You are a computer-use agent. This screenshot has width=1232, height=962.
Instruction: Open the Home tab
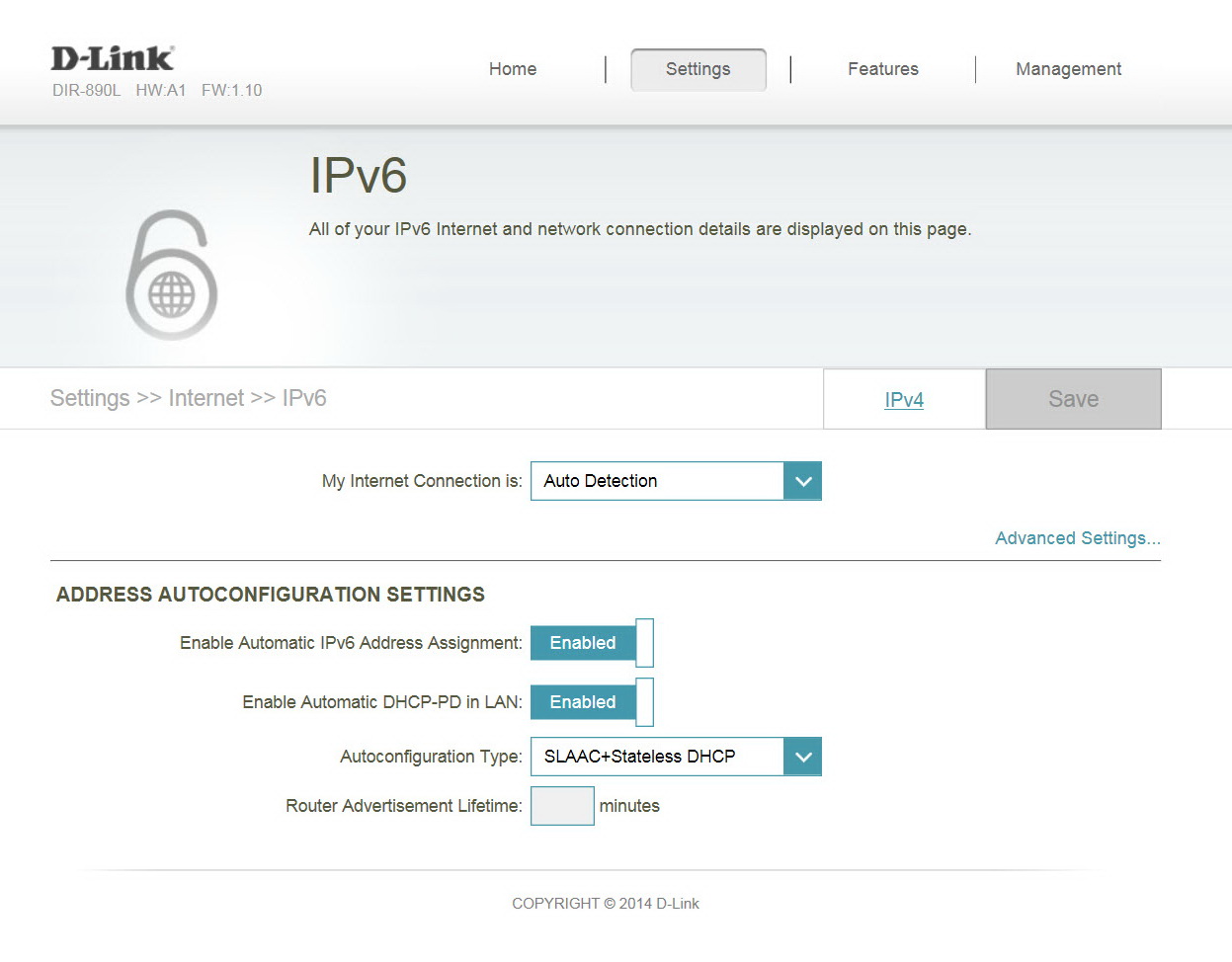[513, 69]
